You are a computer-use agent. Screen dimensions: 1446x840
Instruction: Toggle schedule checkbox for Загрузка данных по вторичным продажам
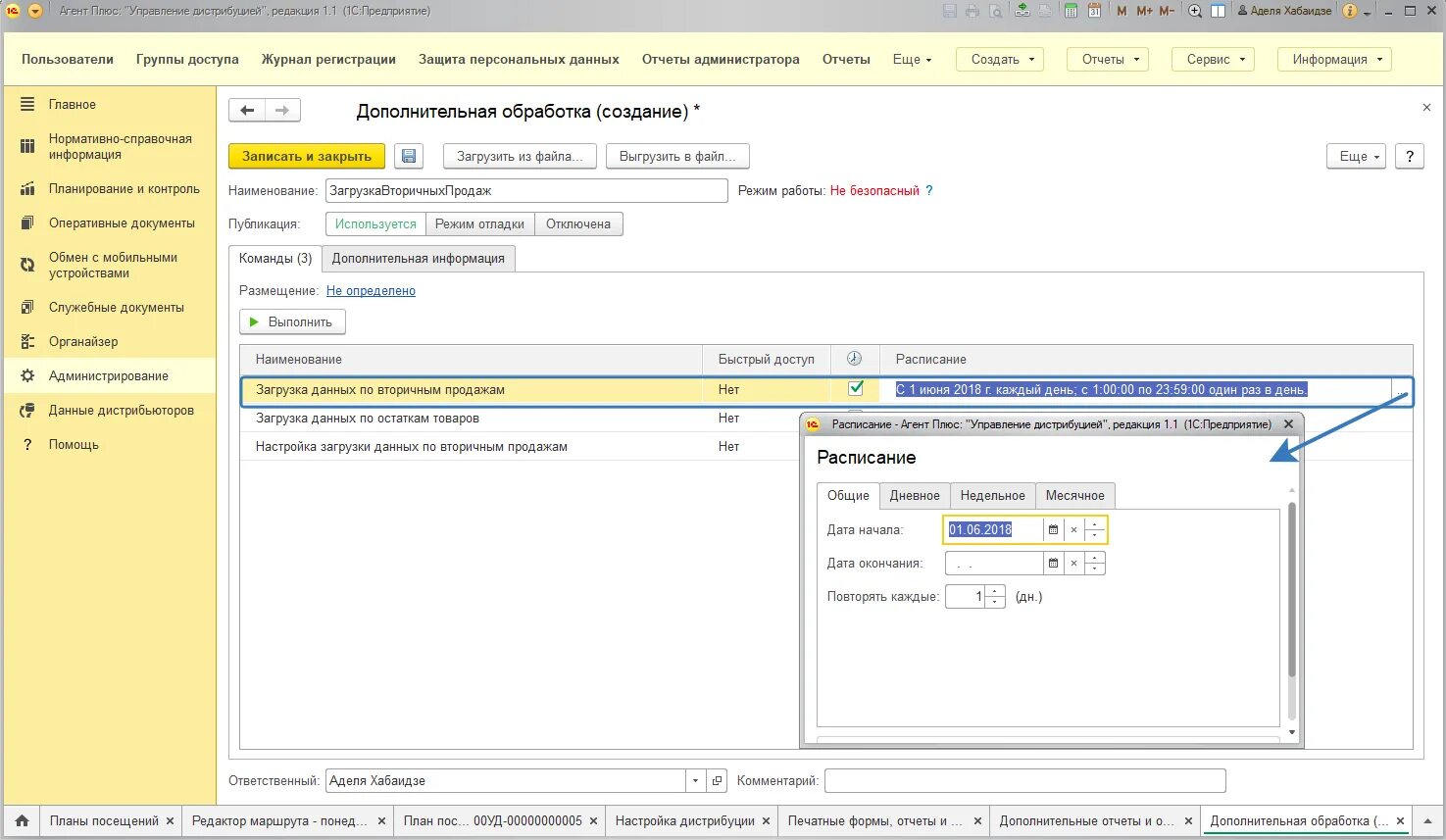pos(856,388)
